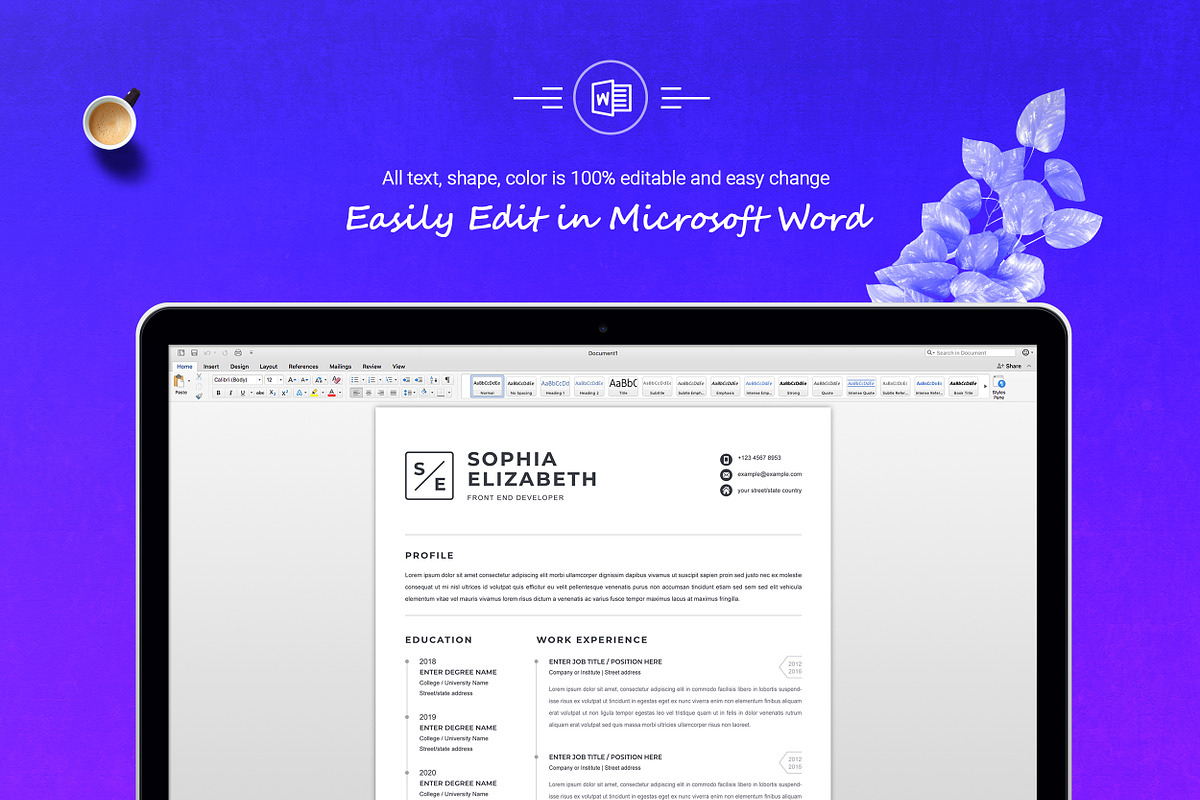1200x800 pixels.
Task: Apply the No Spacing style
Action: [x=521, y=386]
